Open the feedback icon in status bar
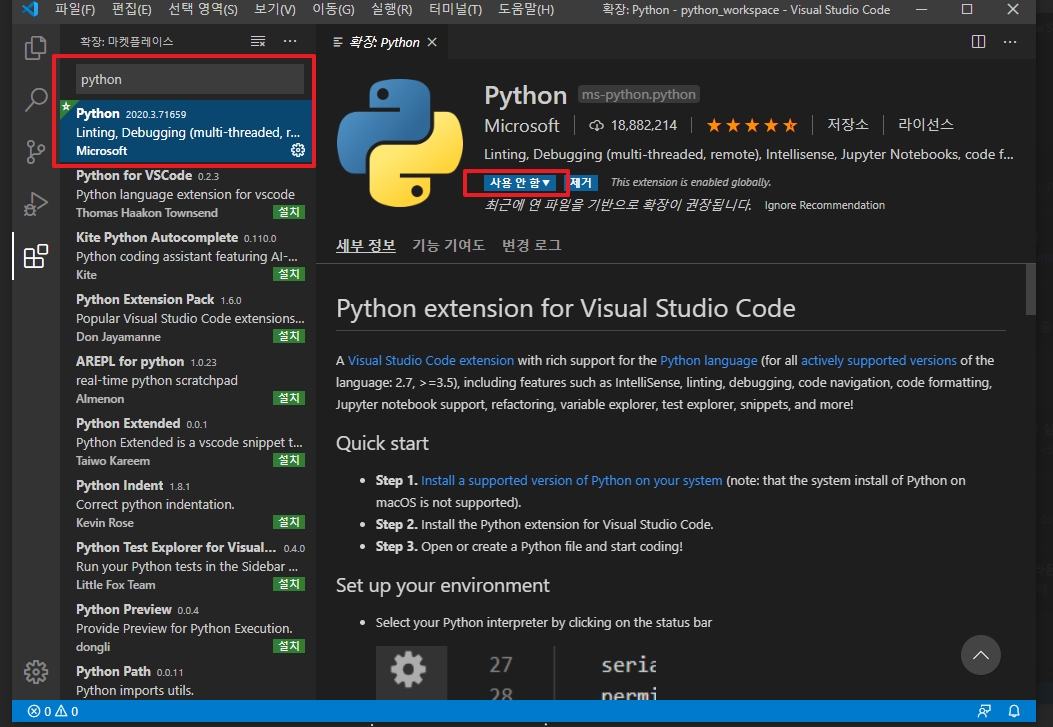This screenshot has height=727, width=1053. tap(985, 711)
